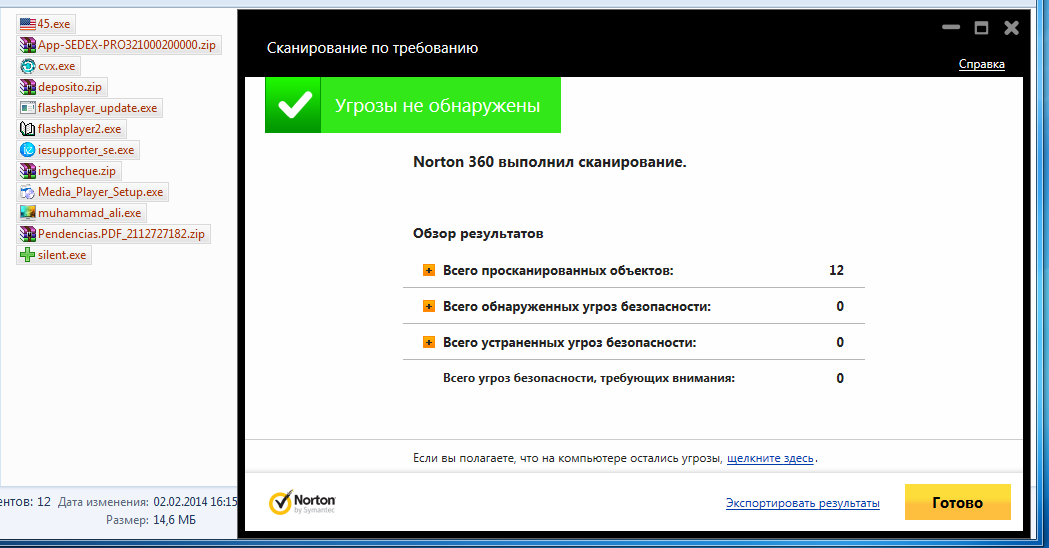This screenshot has width=1049, height=548.
Task: Expand 'Всего просканированных объектов' details
Action: coord(429,270)
